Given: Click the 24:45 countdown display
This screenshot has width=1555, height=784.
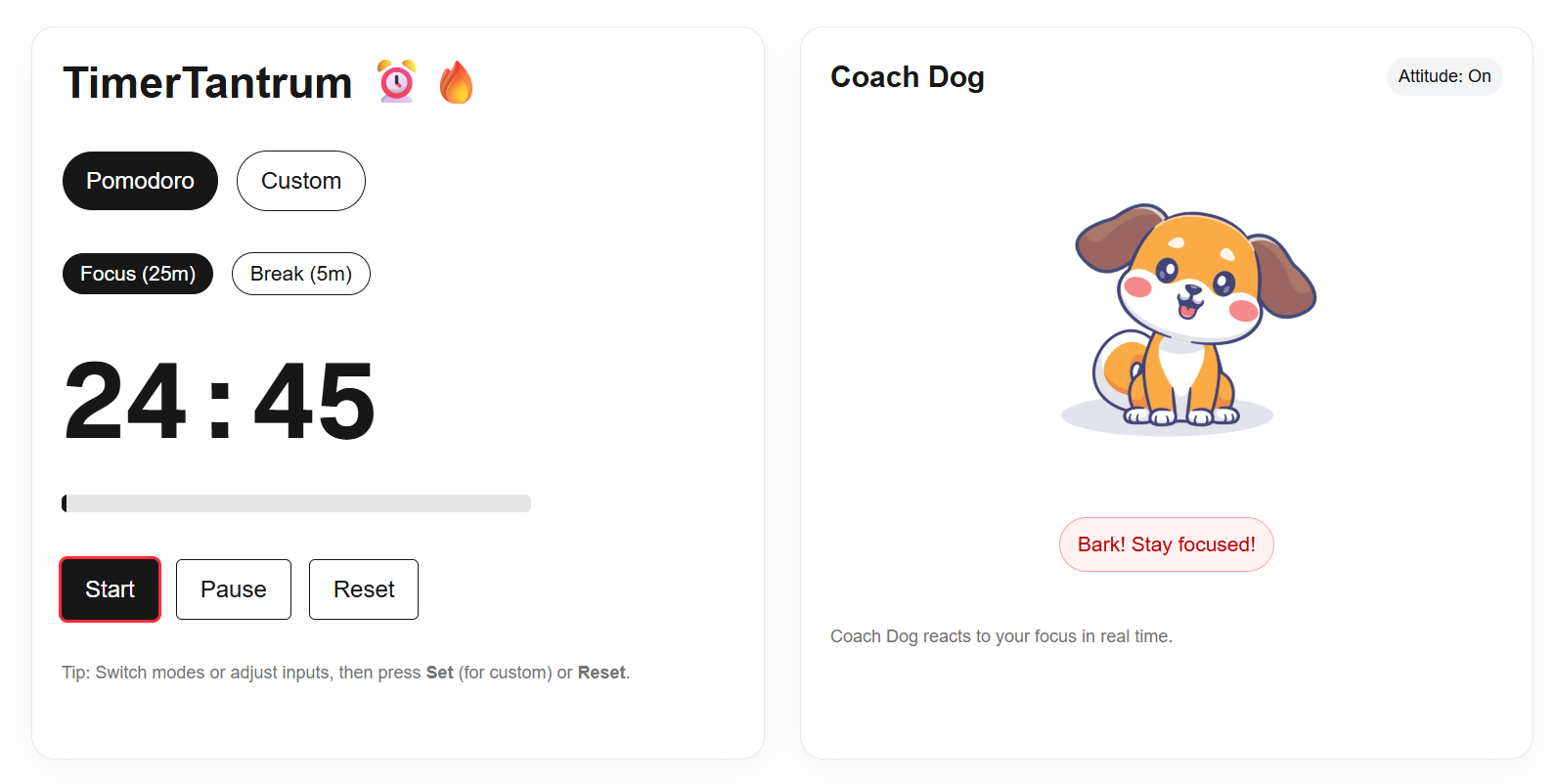Looking at the screenshot, I should coord(219,401).
